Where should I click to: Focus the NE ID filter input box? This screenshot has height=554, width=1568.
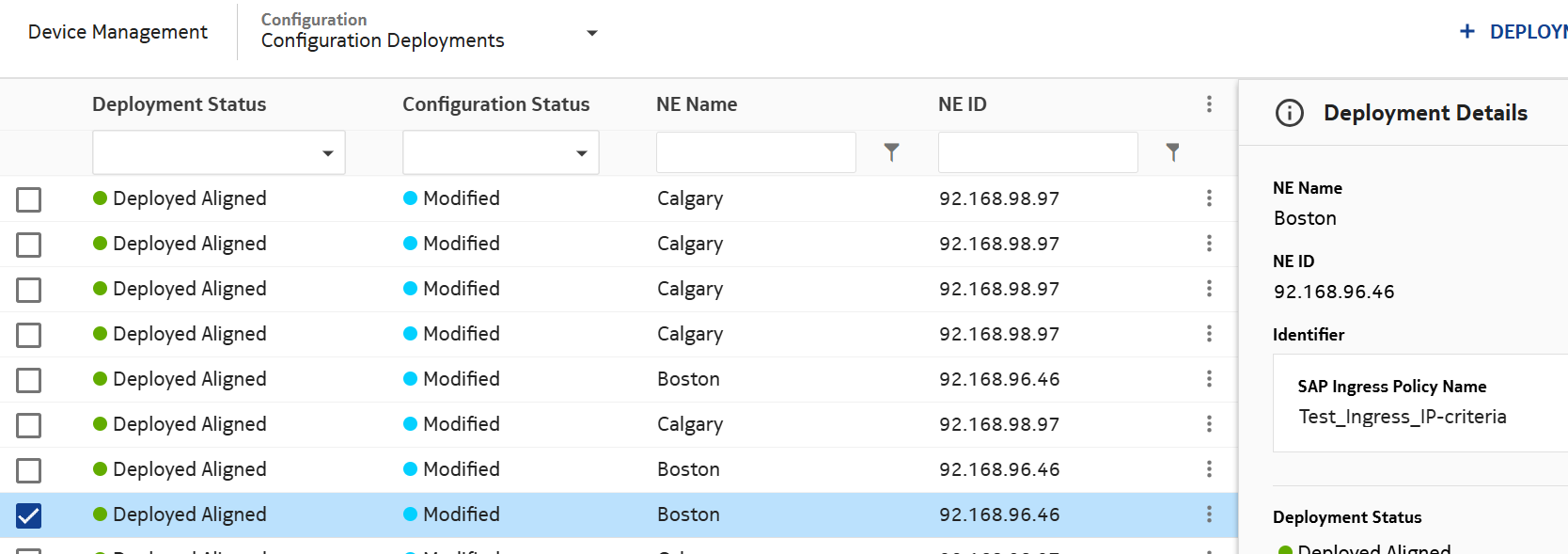point(1037,152)
